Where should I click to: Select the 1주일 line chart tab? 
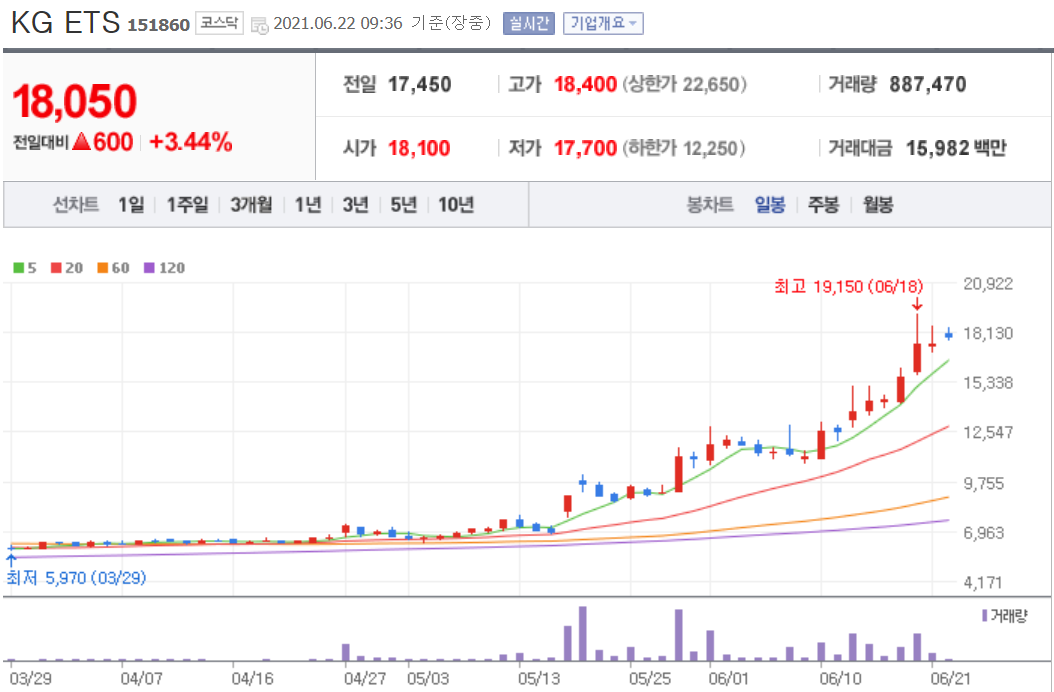pos(187,204)
